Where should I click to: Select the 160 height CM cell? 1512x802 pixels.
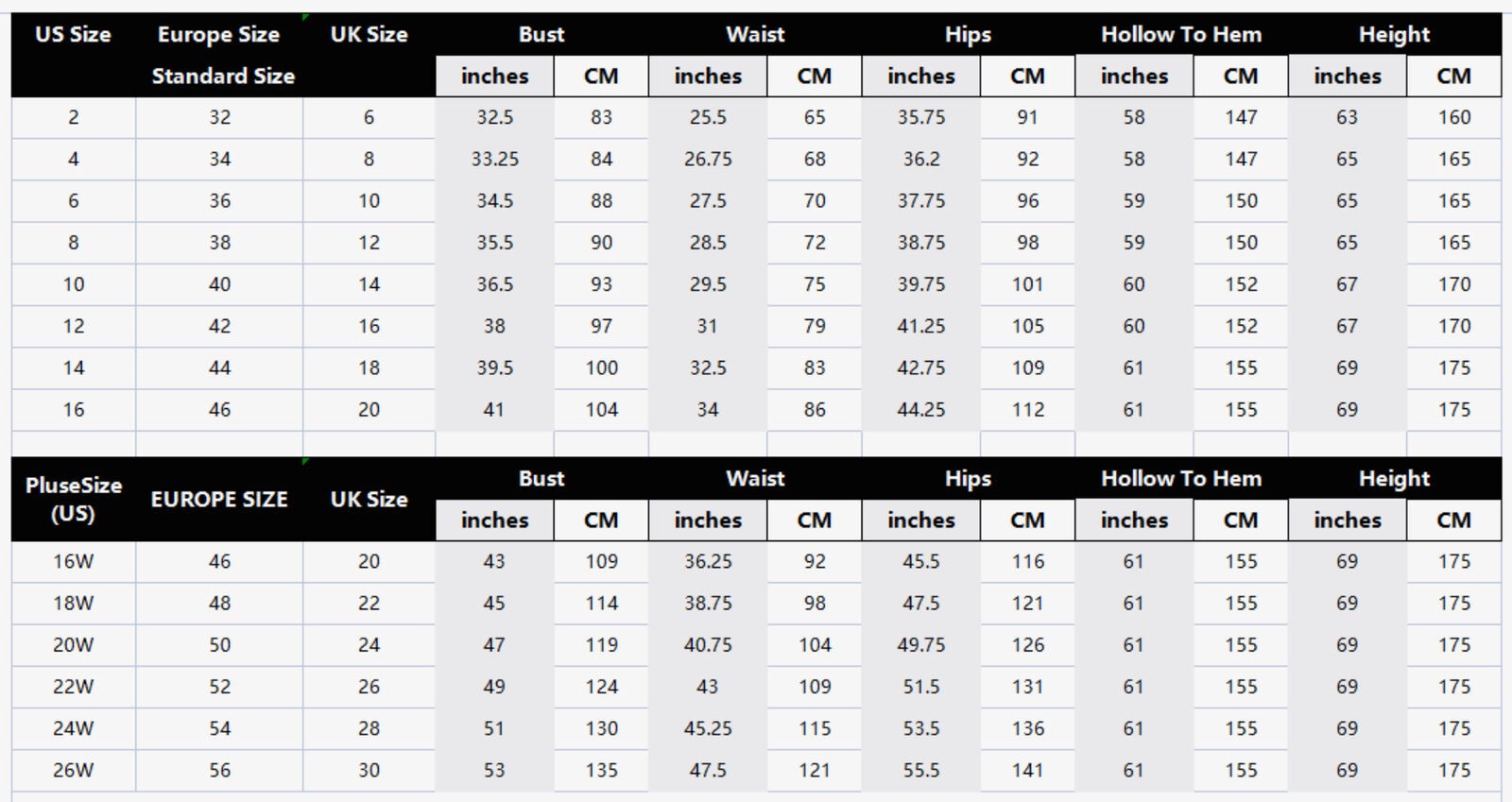click(x=1454, y=118)
